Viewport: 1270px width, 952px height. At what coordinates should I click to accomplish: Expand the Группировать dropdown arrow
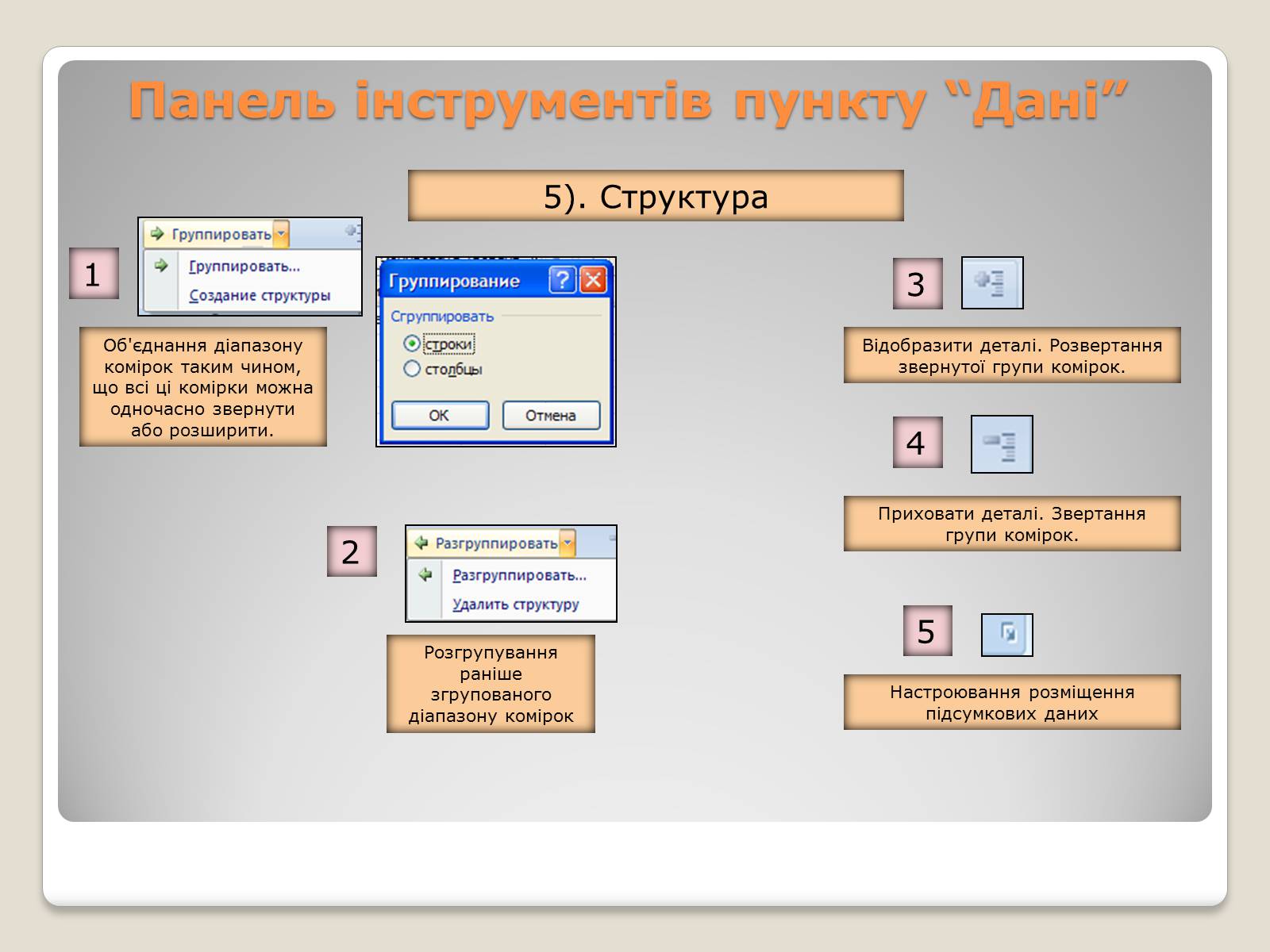281,234
